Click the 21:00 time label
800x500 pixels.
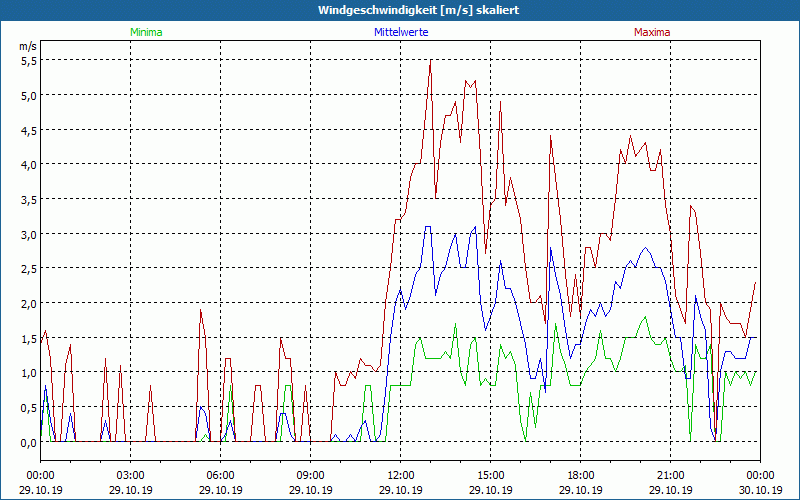pos(670,476)
